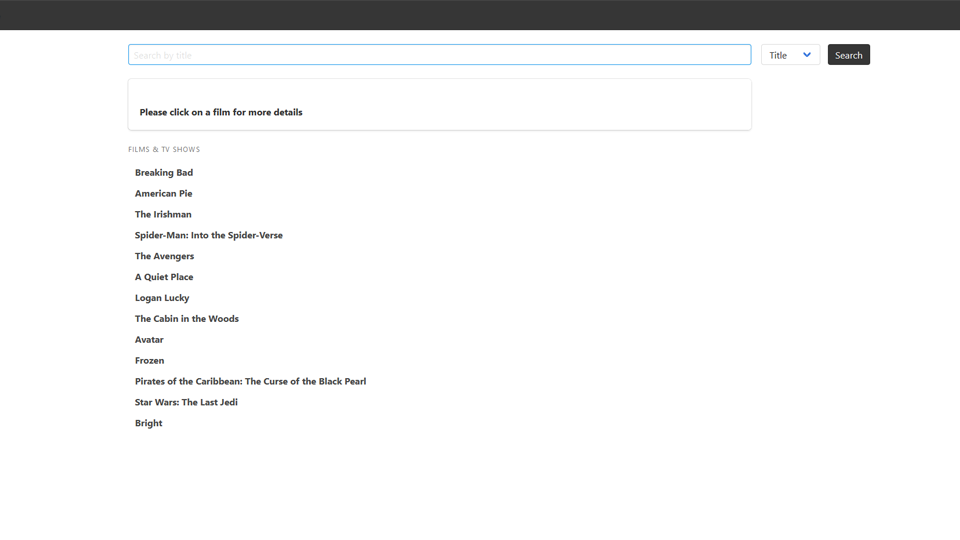Open The Irishman details

click(x=163, y=214)
